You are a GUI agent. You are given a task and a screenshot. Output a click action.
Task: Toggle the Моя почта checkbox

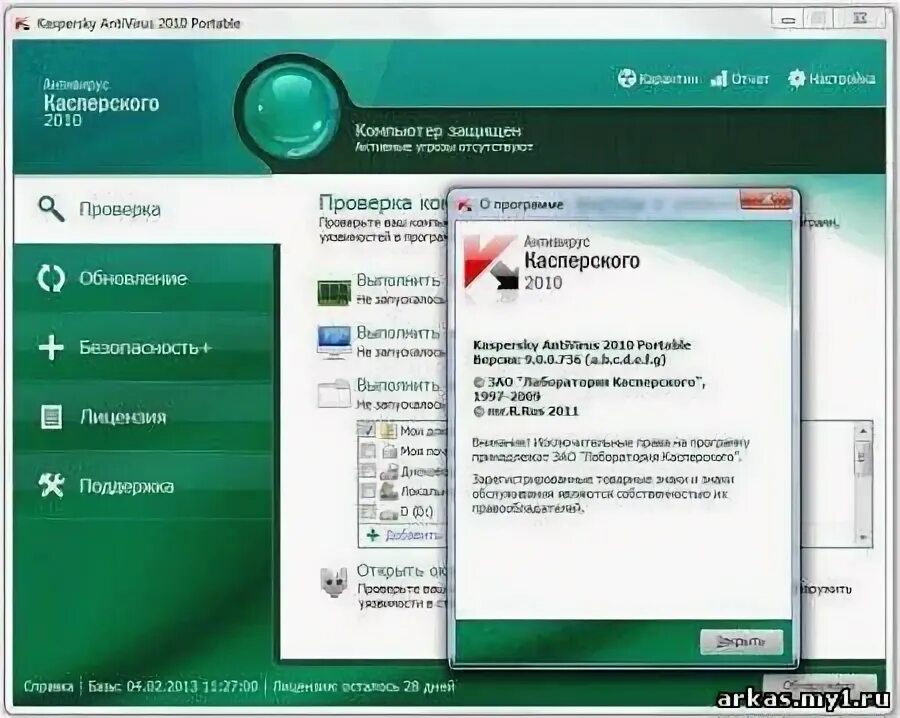click(x=367, y=451)
